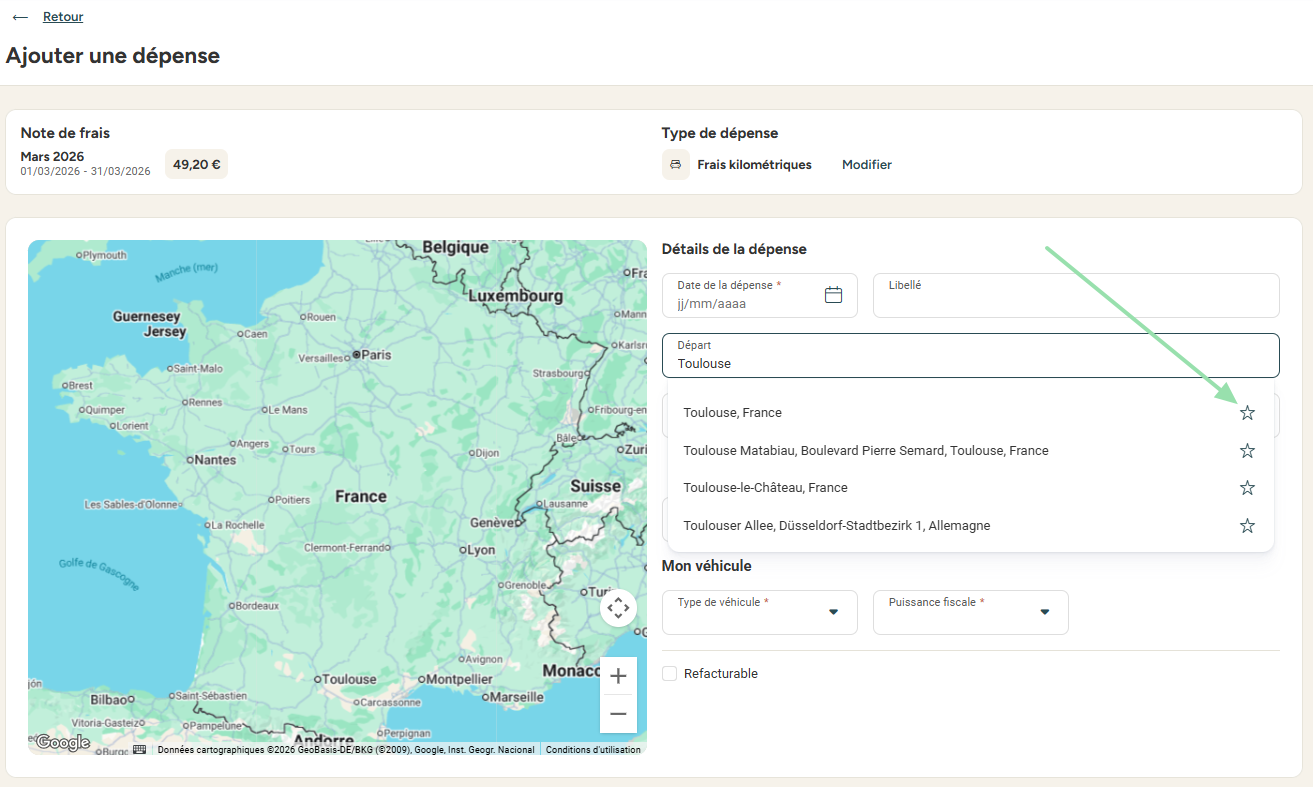Star the Toulouser Allee Düsseldorf suggestion

click(x=1247, y=526)
